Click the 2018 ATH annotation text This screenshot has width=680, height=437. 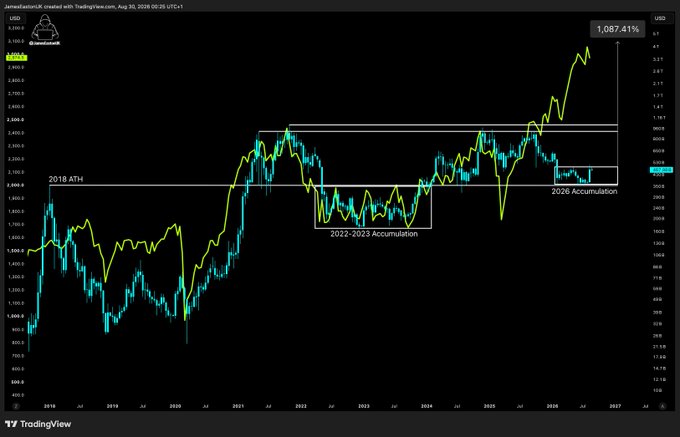(x=65, y=179)
